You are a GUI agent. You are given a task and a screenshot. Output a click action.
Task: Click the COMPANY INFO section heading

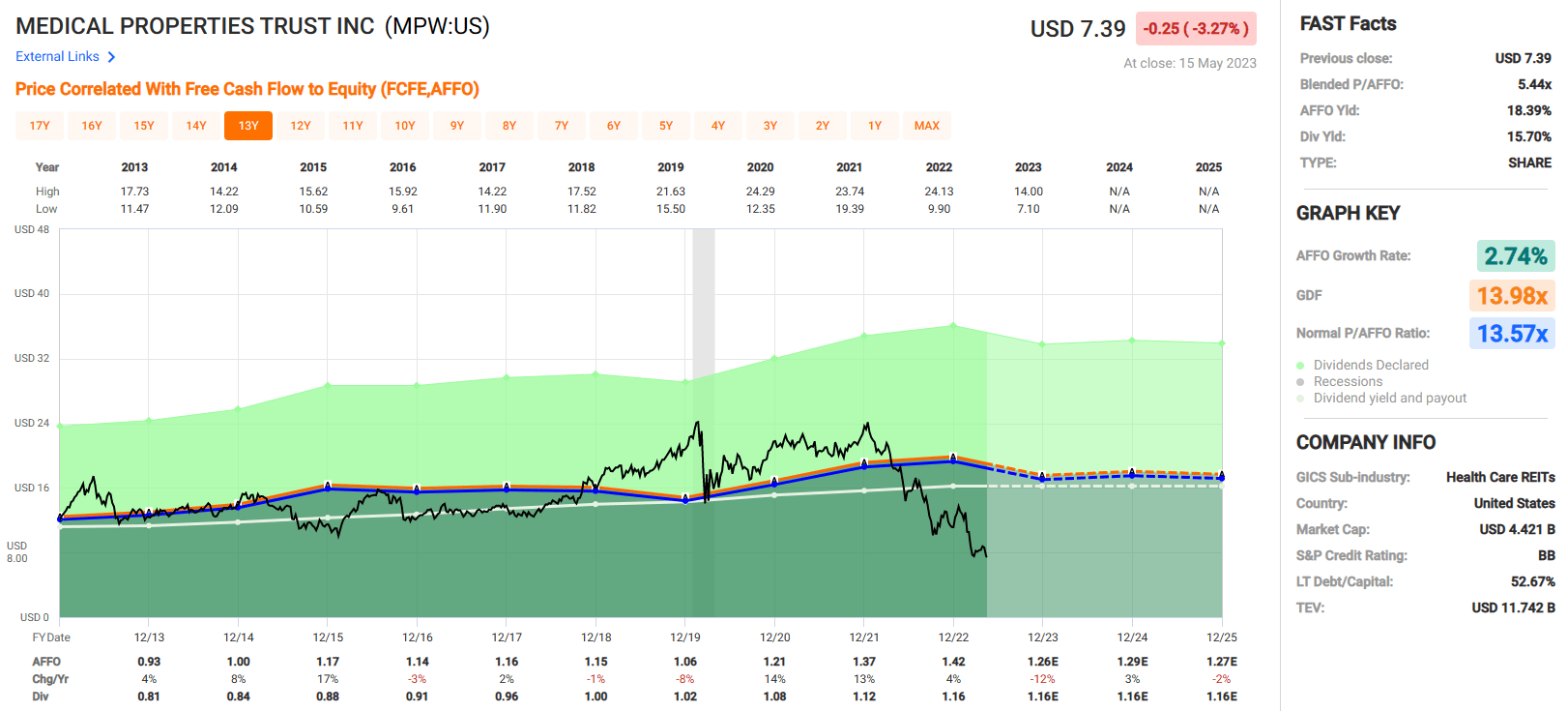1366,442
